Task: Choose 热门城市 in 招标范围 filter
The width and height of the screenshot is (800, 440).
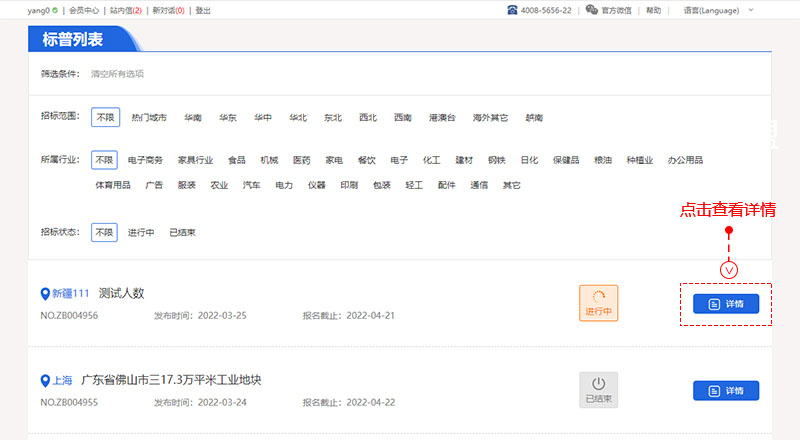Action: pyautogui.click(x=149, y=117)
